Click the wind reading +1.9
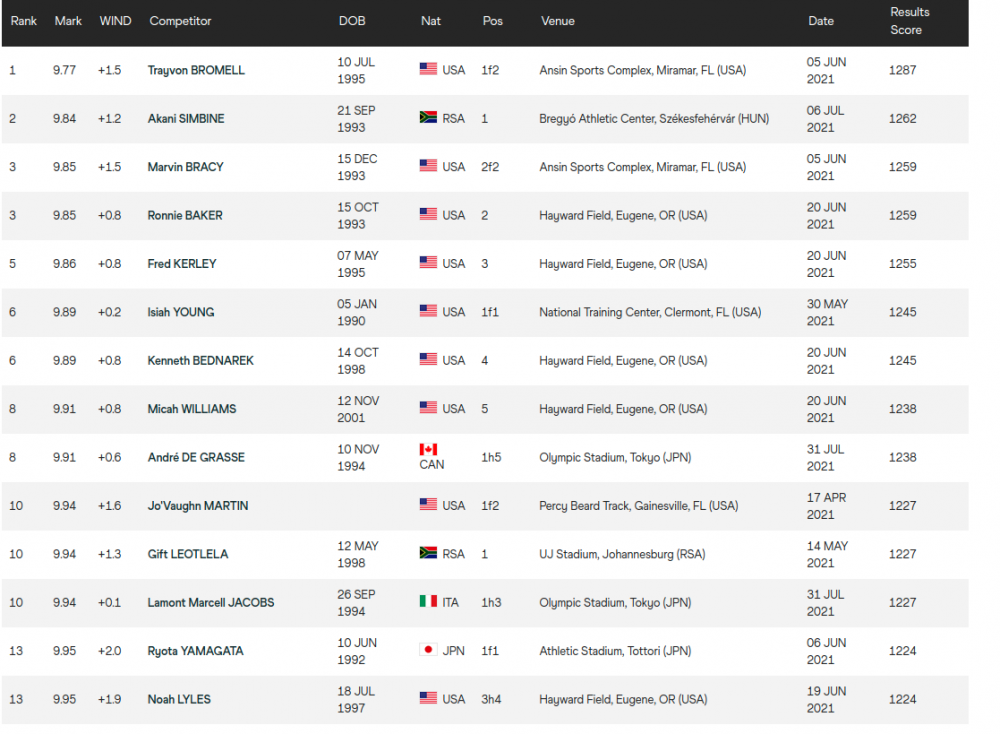1000x734 pixels. click(109, 700)
